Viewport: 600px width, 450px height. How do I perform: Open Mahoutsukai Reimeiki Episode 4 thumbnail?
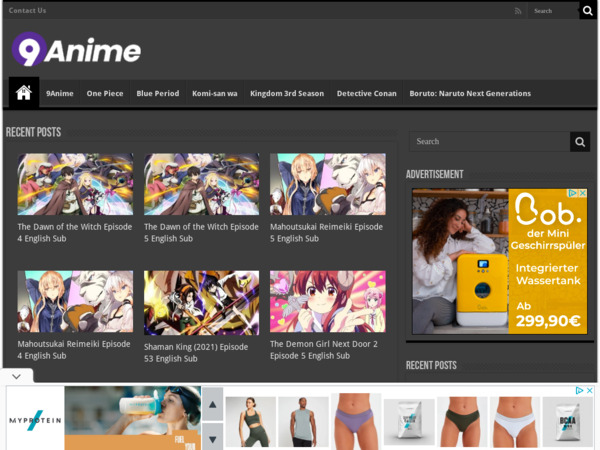coord(75,302)
